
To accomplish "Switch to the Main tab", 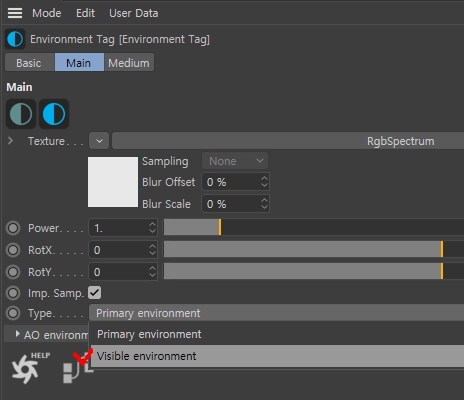I will click(x=79, y=63).
